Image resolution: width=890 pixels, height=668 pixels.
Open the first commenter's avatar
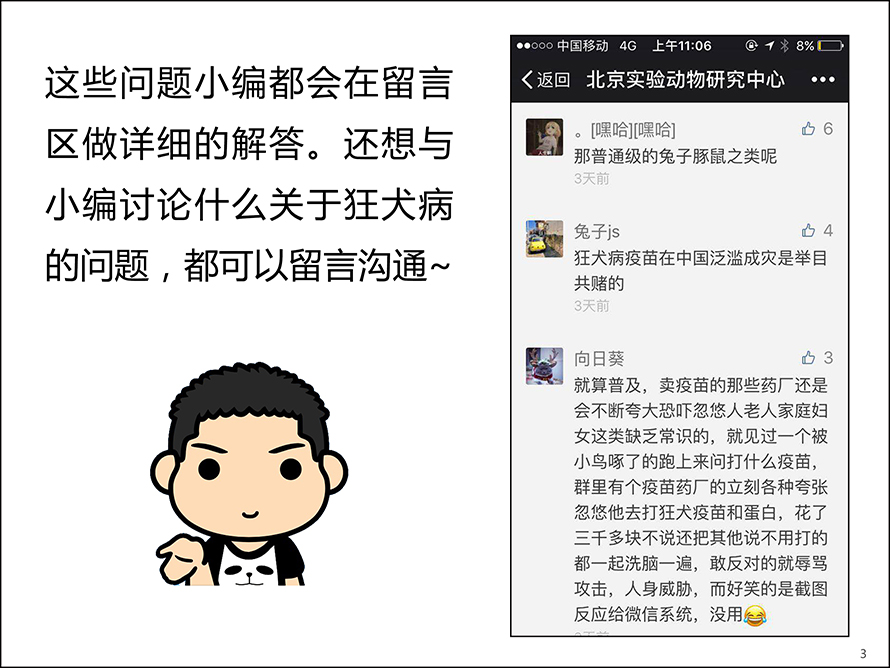pyautogui.click(x=544, y=137)
